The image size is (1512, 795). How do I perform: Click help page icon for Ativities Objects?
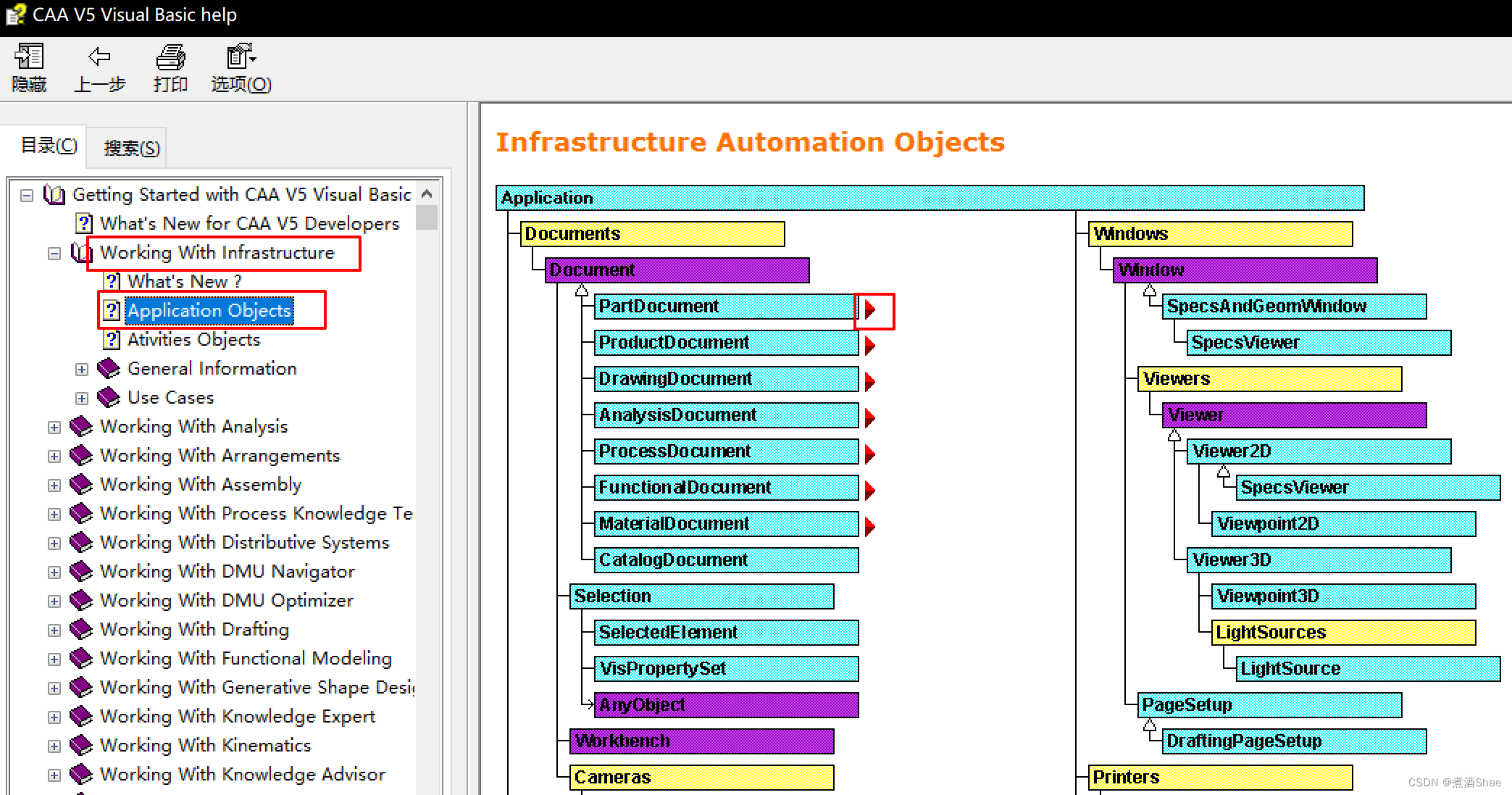(x=112, y=339)
